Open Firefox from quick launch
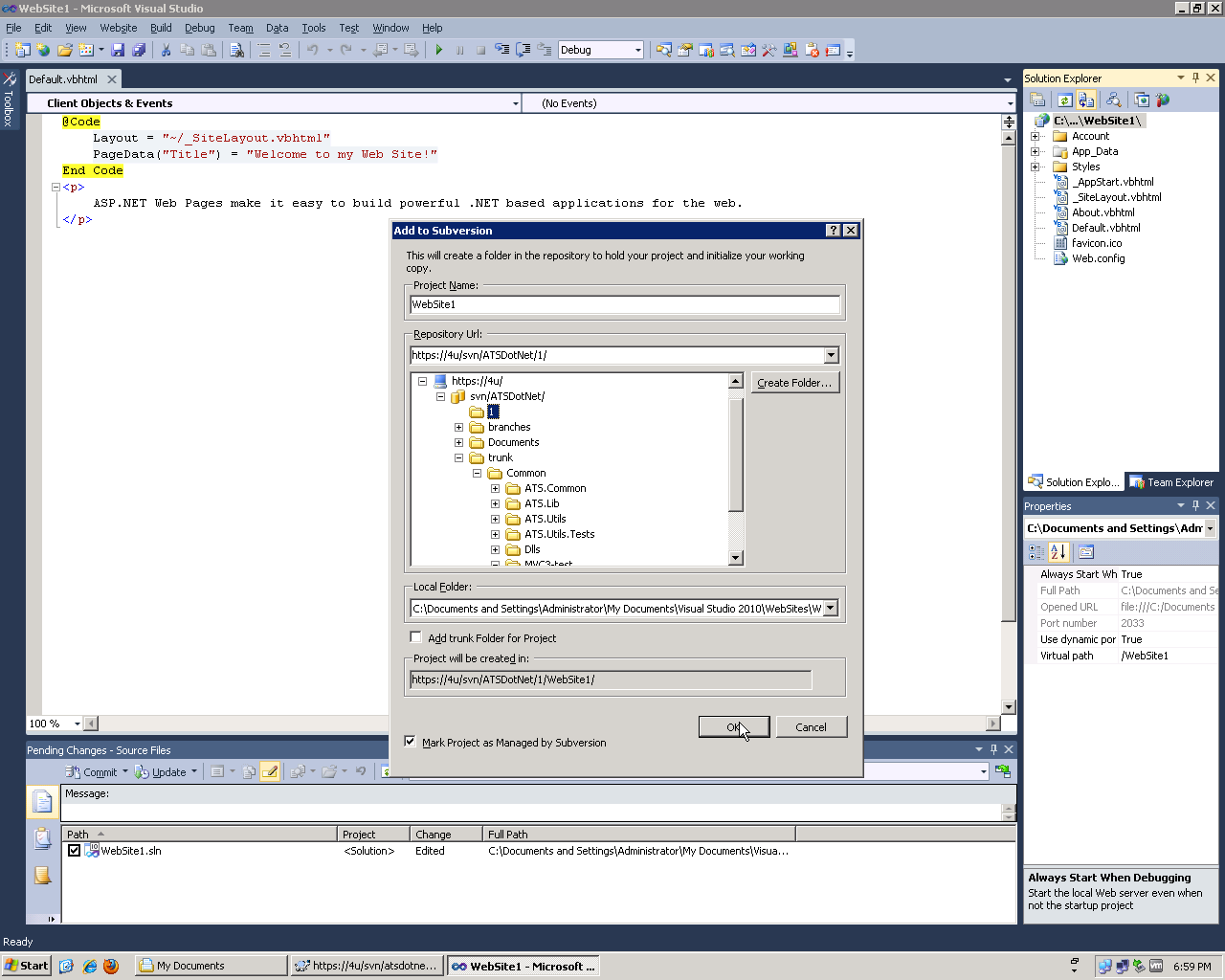Screen dimensions: 1225x980 [x=111, y=966]
